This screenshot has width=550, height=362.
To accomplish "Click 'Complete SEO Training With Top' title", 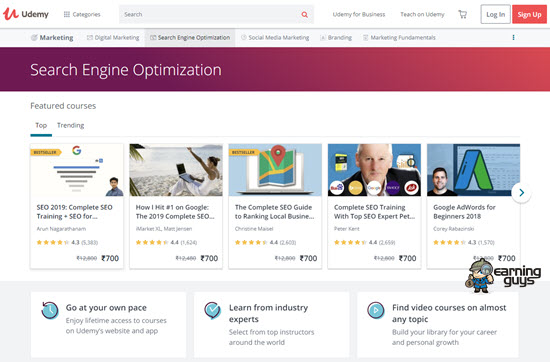I will 374,212.
